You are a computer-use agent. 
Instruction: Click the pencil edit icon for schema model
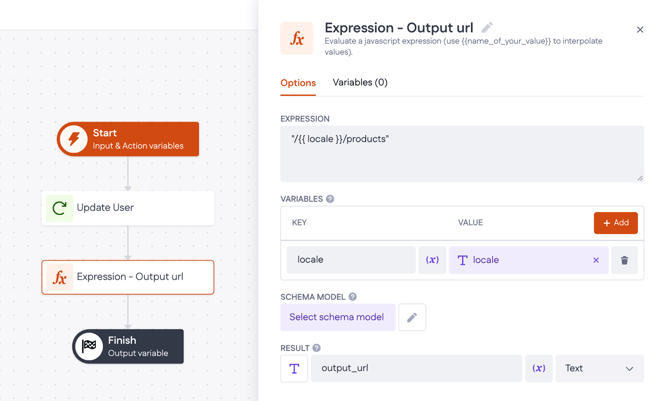[x=412, y=318]
